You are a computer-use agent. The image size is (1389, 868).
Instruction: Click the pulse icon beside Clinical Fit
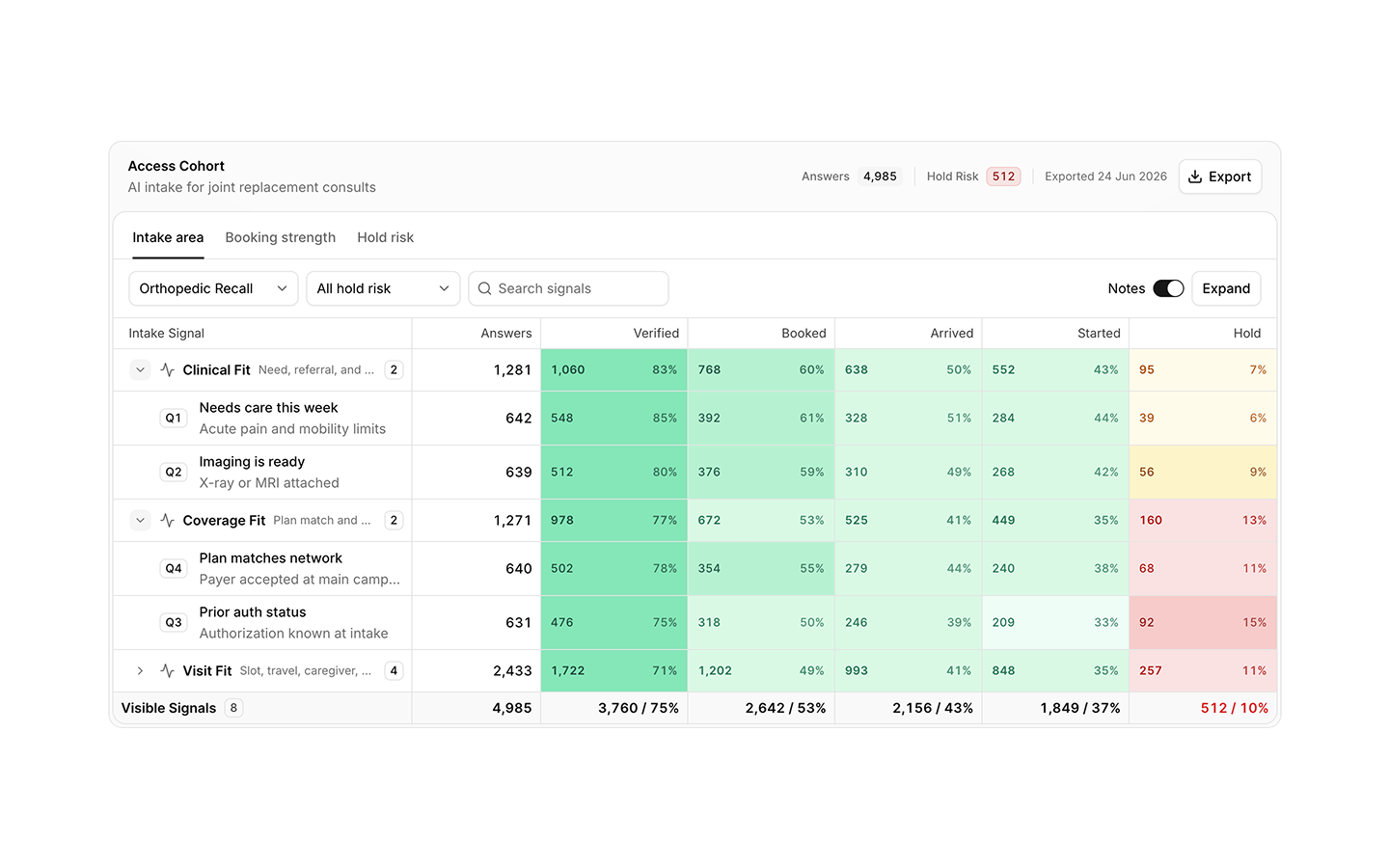pyautogui.click(x=168, y=369)
